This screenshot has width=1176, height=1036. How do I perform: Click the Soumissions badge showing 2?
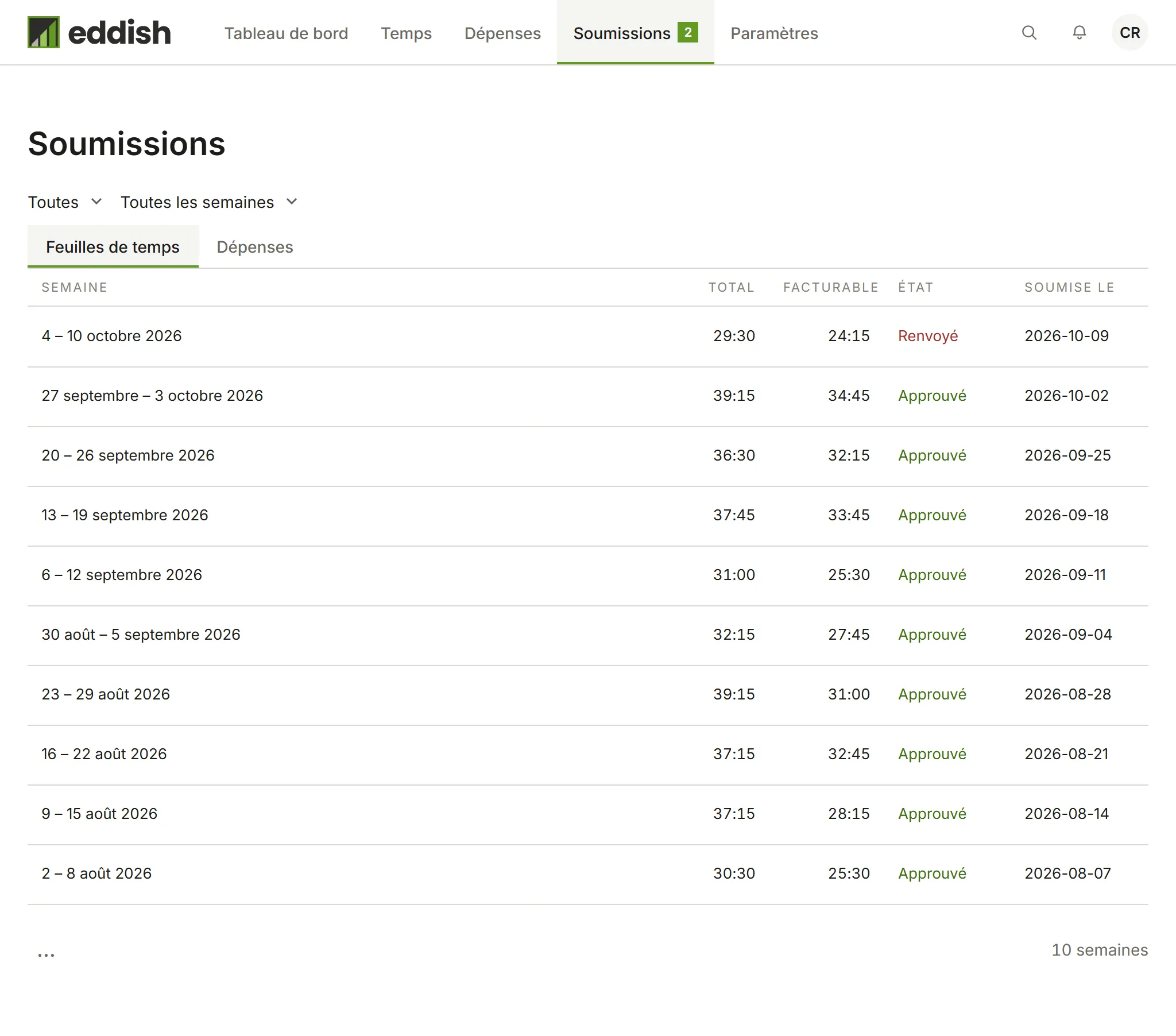(687, 32)
